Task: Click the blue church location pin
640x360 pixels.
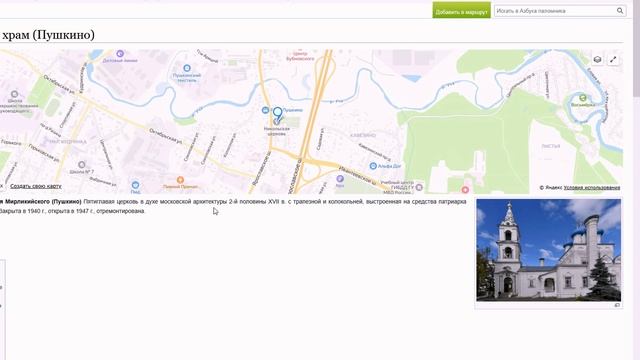Action: point(278,115)
